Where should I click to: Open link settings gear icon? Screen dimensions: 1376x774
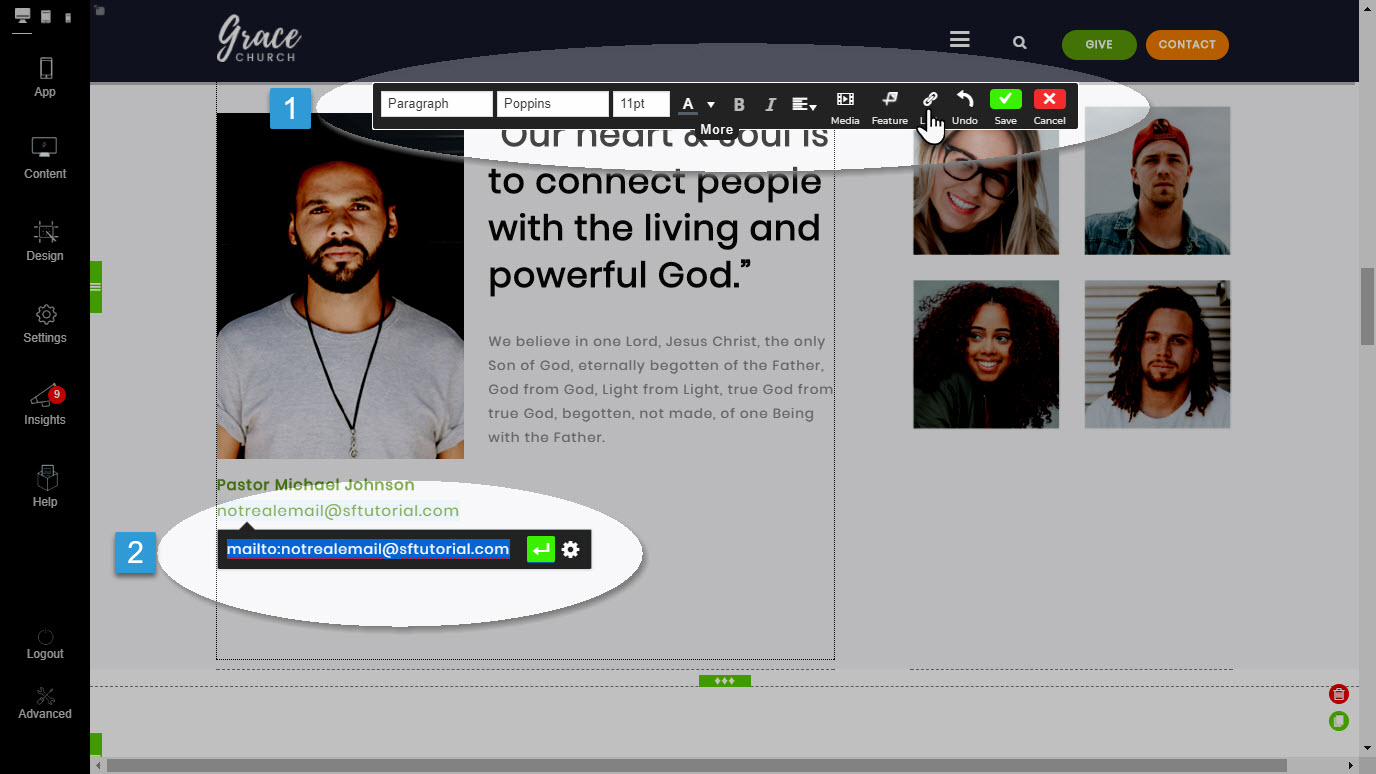[571, 549]
